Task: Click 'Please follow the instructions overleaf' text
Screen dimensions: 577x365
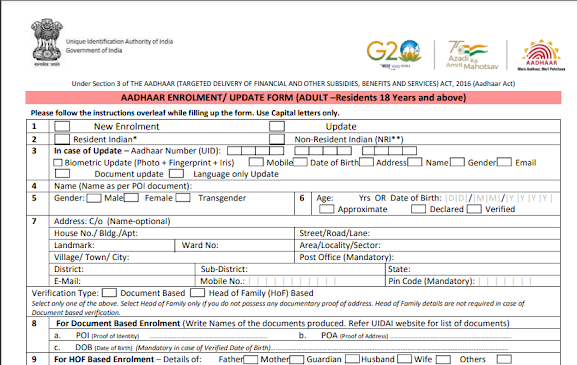Action: pyautogui.click(x=185, y=113)
